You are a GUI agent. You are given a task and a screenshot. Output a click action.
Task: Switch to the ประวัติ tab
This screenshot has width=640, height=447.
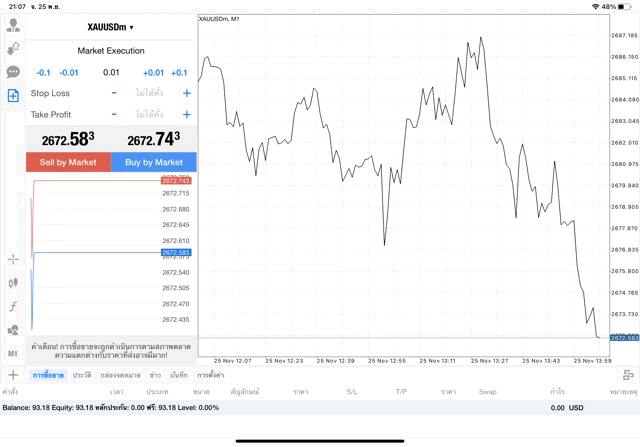(82, 375)
